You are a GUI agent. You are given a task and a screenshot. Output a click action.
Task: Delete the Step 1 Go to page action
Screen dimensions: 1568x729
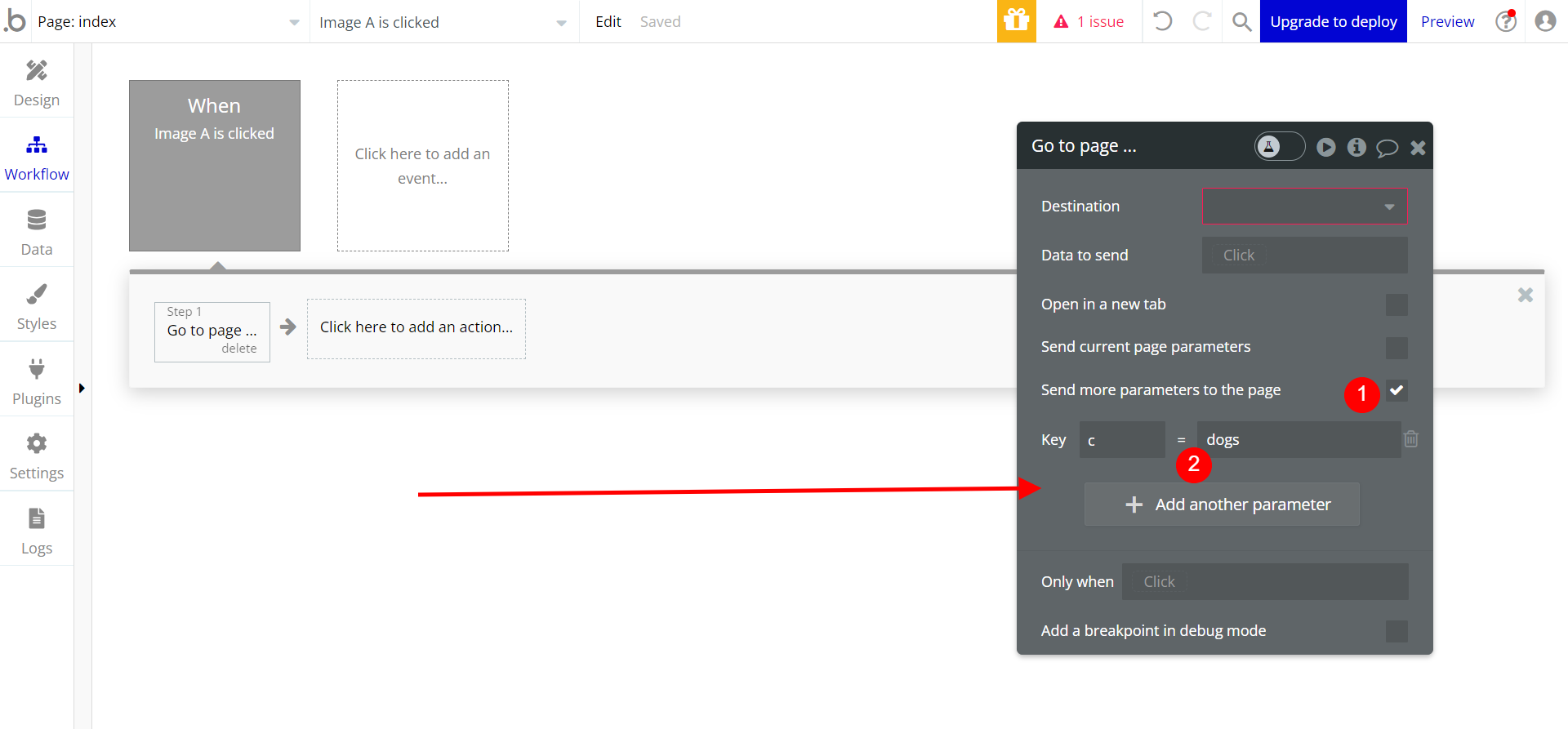[239, 349]
